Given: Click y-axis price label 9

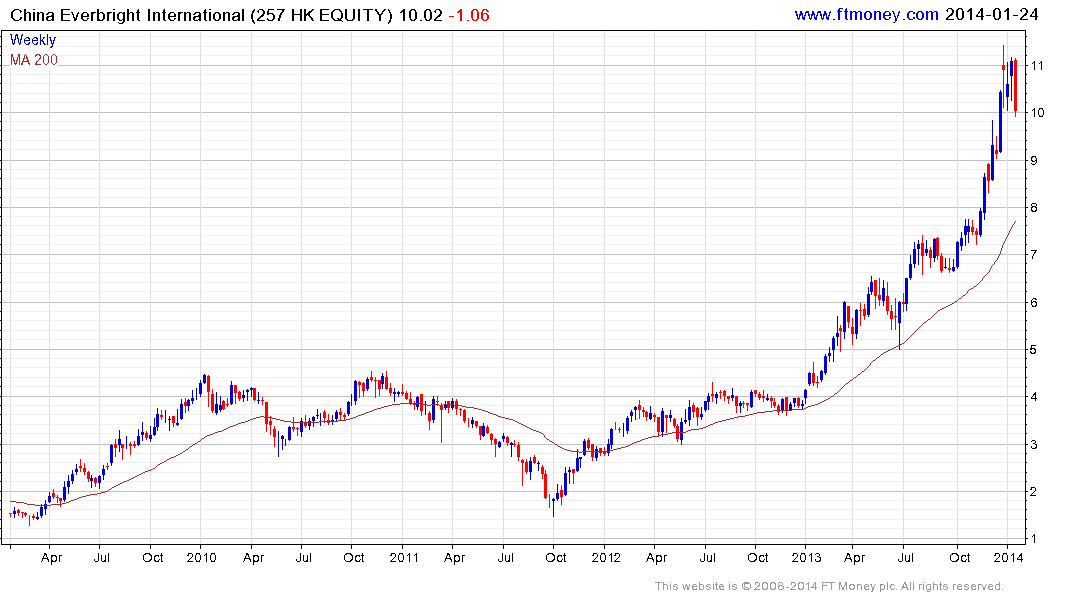Looking at the screenshot, I should click(x=1035, y=160).
